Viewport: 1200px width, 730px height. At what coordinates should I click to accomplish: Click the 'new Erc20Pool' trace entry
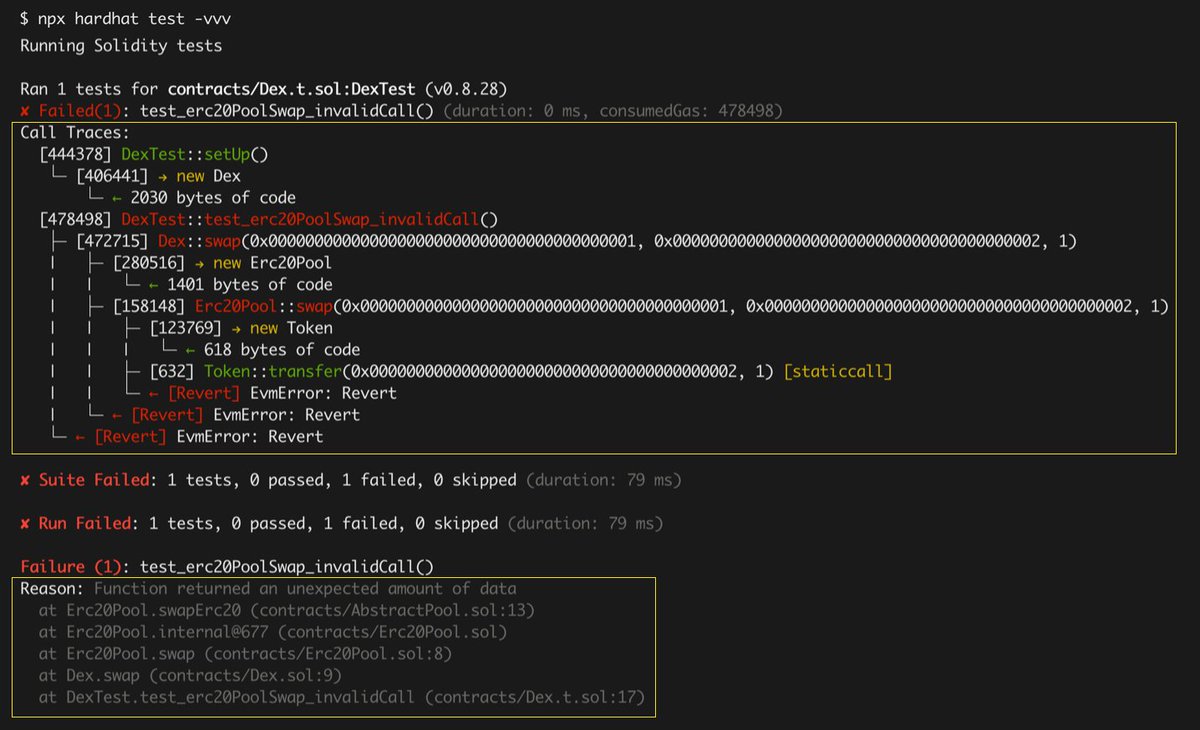tap(272, 263)
